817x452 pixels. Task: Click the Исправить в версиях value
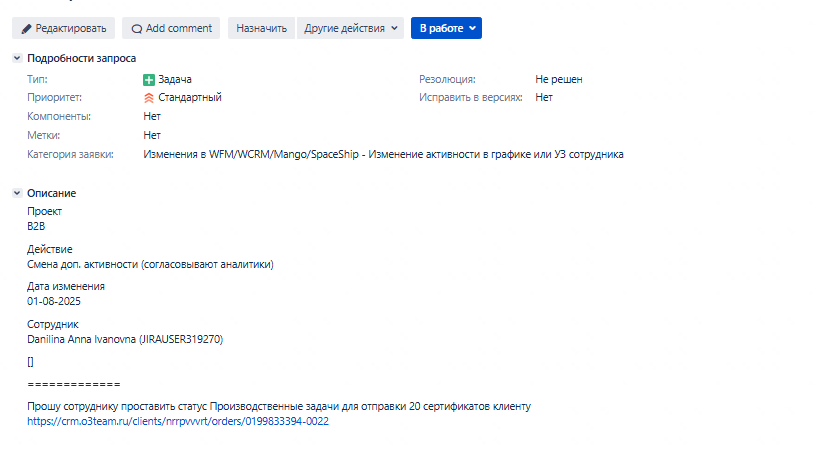(x=544, y=97)
